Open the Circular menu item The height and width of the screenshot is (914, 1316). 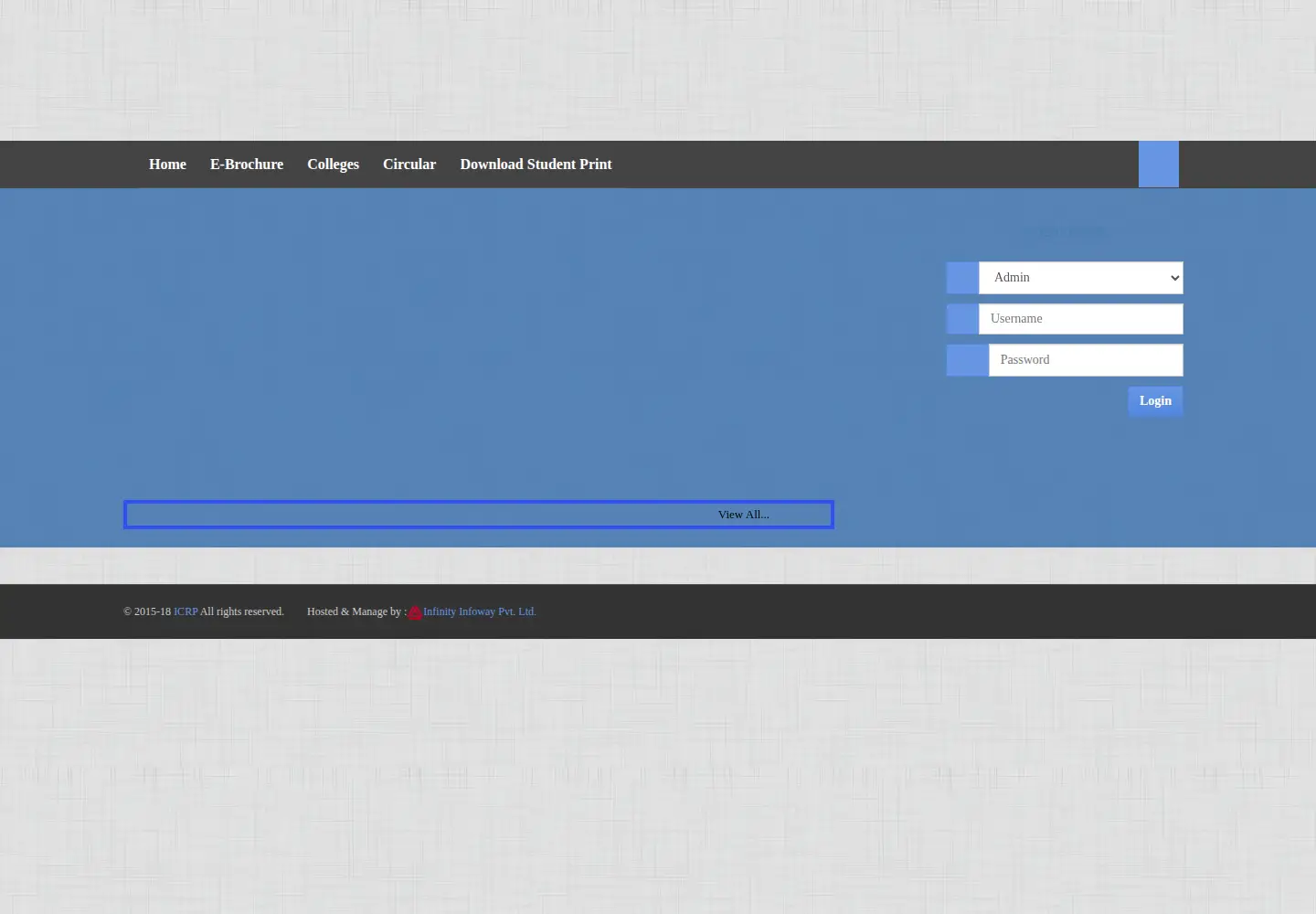pyautogui.click(x=409, y=165)
